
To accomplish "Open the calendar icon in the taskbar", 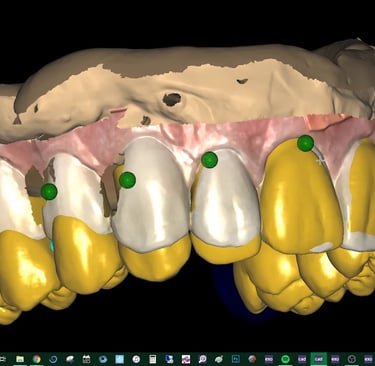I will (86, 359).
